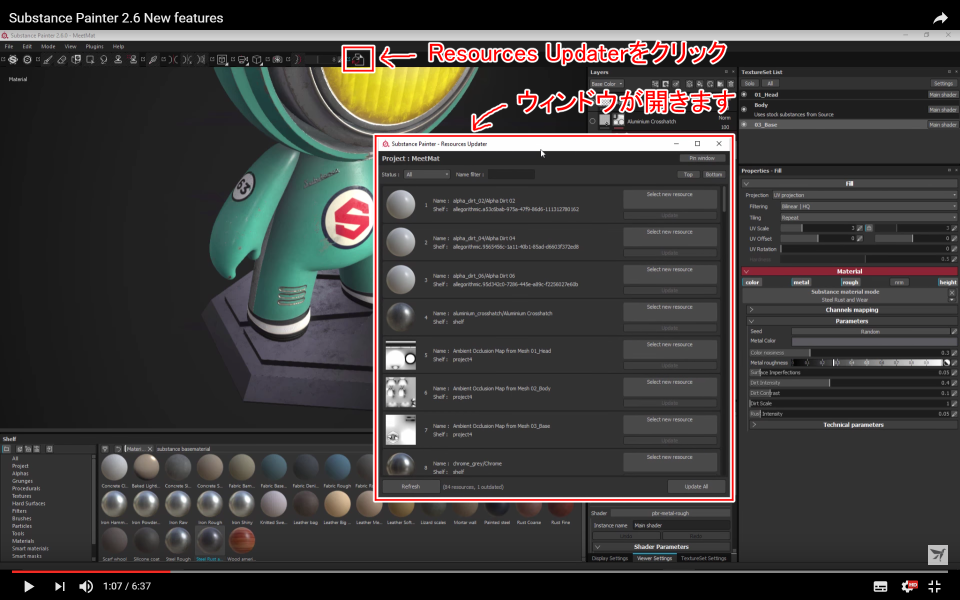This screenshot has width=960, height=600.
Task: Select the Eraser tool
Action: 62,59
